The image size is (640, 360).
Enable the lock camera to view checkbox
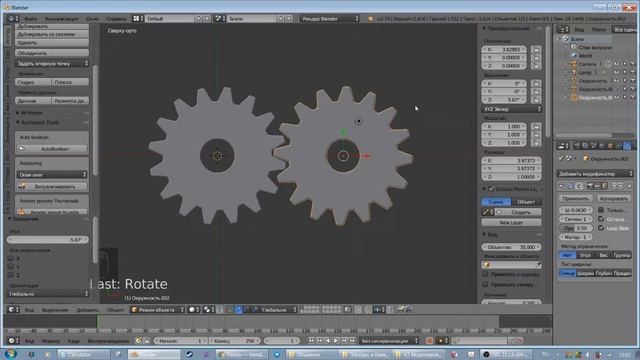(485, 284)
